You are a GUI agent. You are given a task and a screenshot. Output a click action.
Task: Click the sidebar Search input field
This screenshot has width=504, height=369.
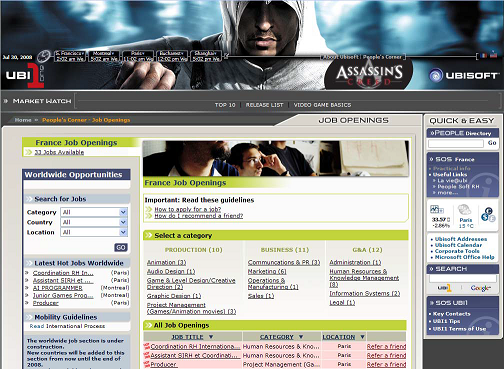(x=462, y=278)
